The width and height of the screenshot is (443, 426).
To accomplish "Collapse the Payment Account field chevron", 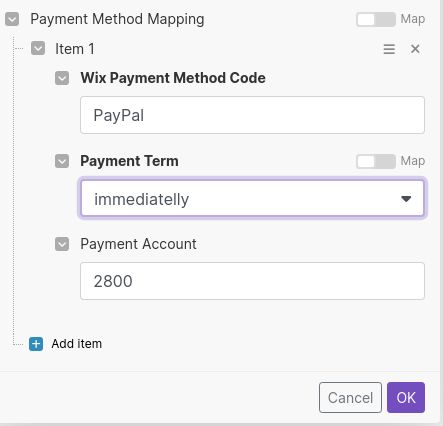I will [x=62, y=244].
